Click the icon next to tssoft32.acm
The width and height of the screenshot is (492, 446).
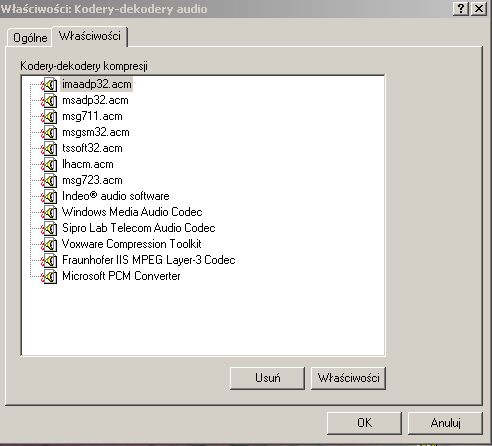49,149
